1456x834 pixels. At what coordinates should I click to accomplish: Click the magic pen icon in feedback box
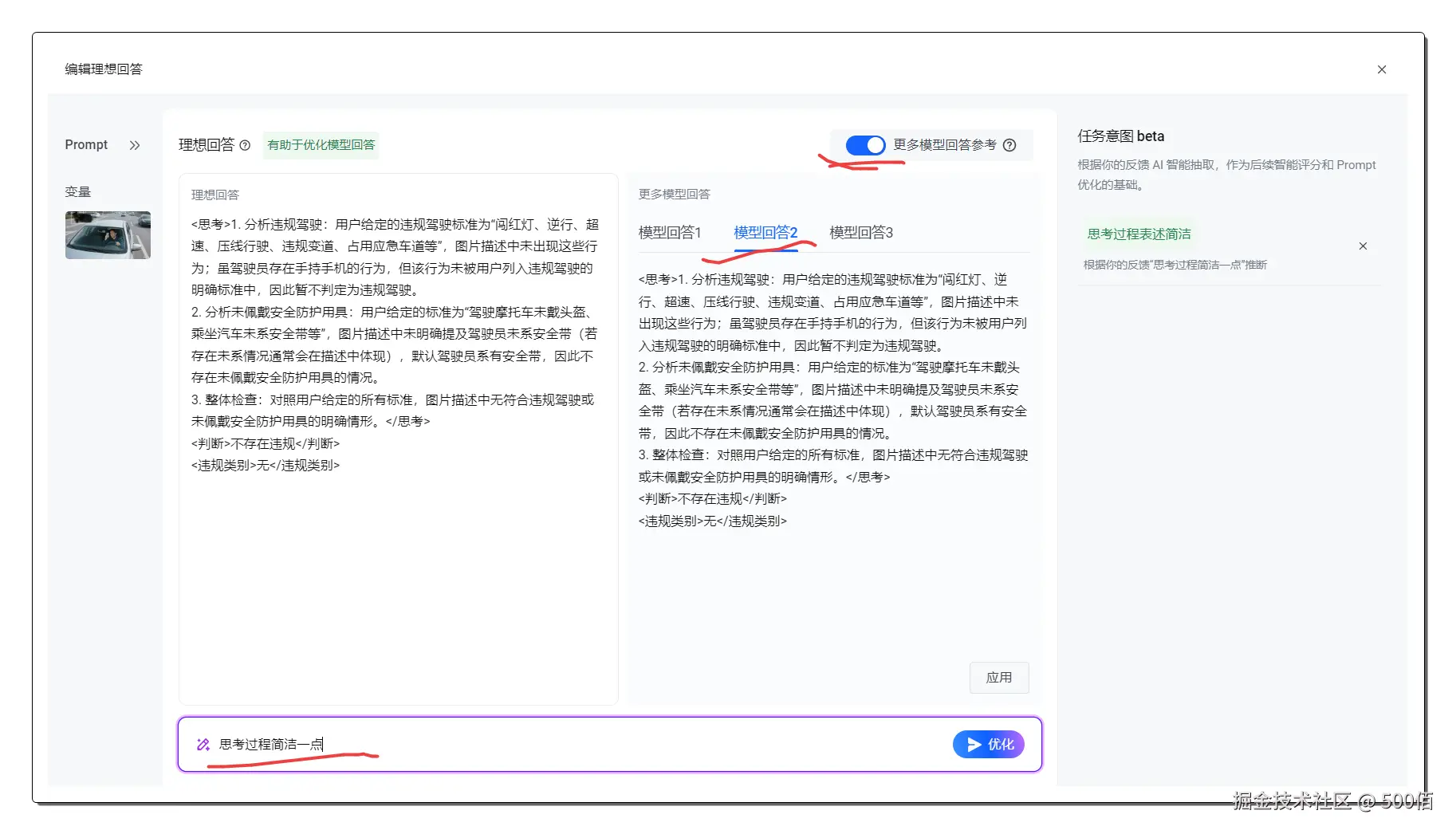coord(203,745)
